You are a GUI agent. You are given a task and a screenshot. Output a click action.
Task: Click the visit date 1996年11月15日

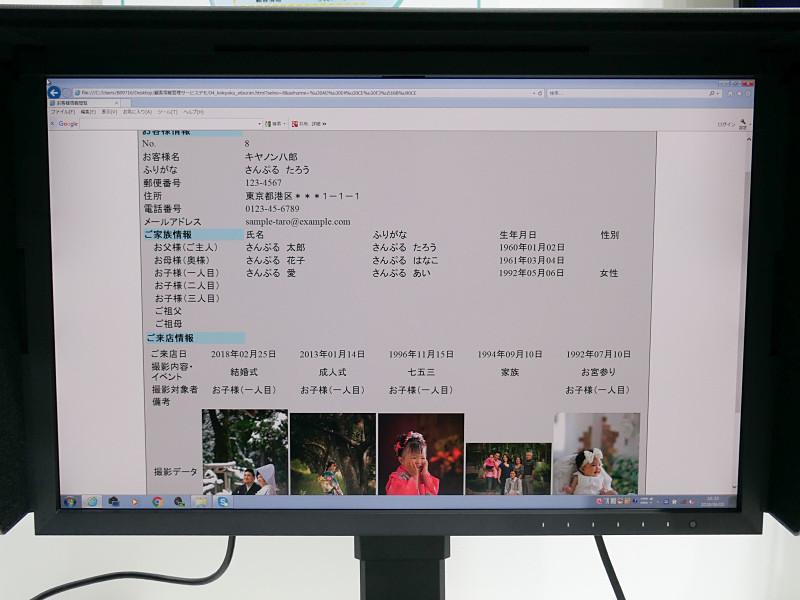point(421,354)
